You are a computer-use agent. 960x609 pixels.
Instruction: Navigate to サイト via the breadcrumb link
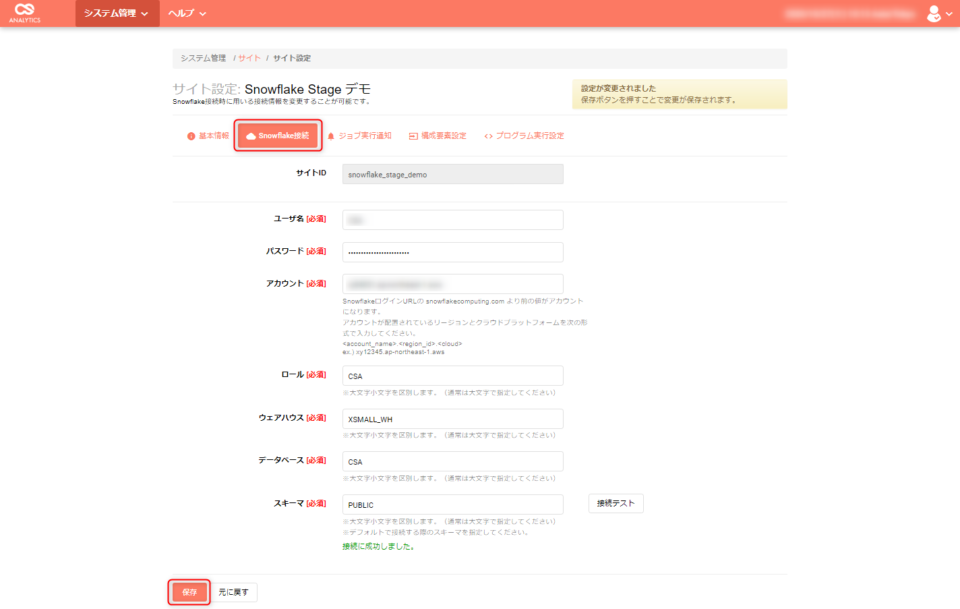(249, 58)
